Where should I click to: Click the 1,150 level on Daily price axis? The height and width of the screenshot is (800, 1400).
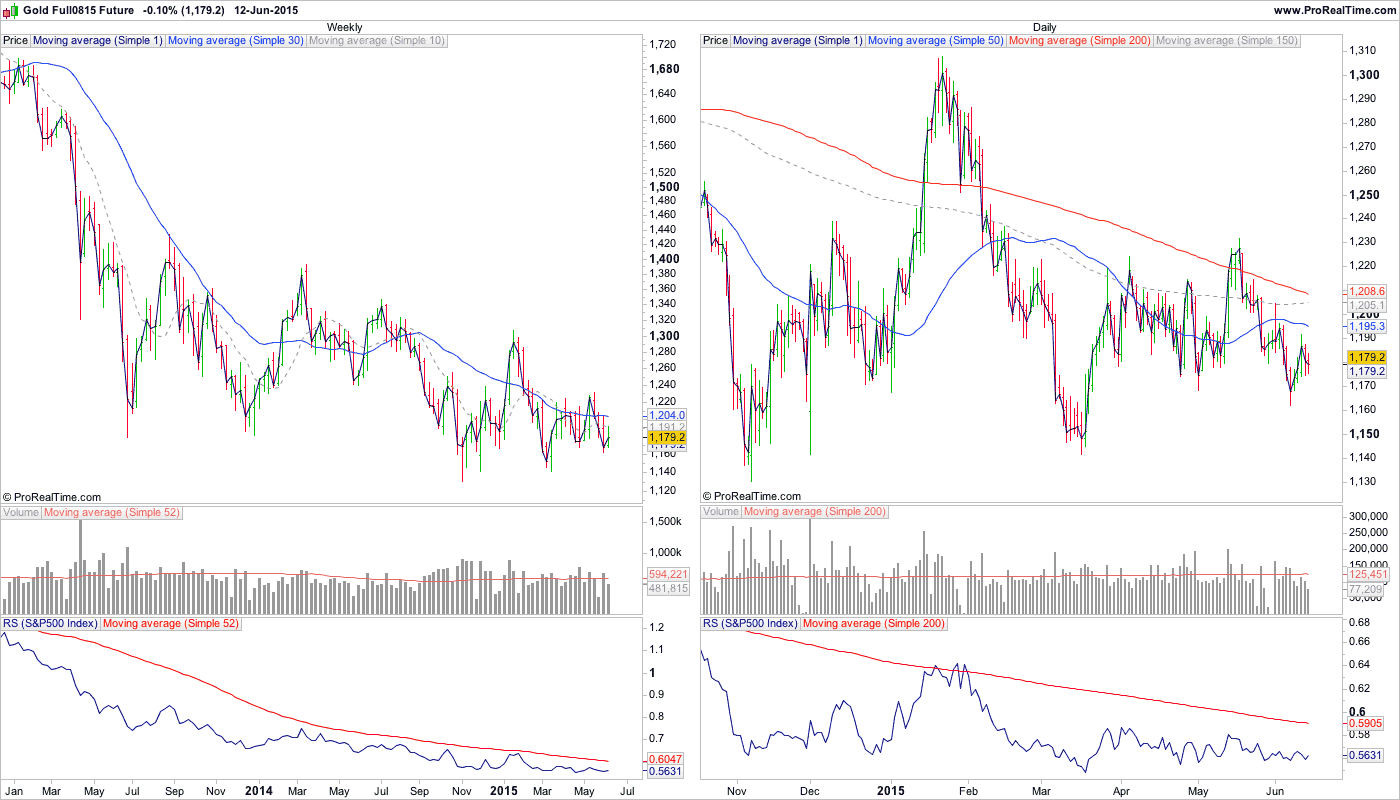coord(1366,434)
